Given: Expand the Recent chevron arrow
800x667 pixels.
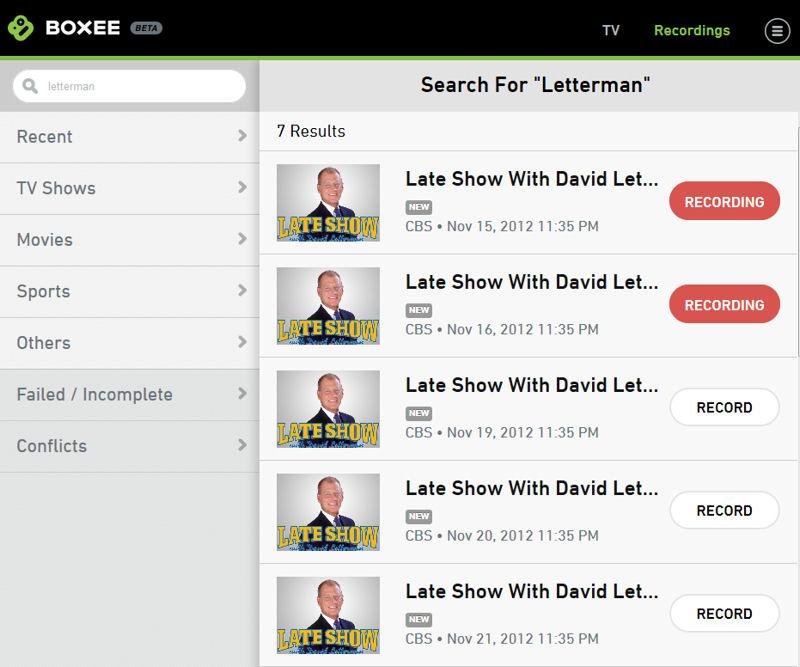Looking at the screenshot, I should 242,136.
